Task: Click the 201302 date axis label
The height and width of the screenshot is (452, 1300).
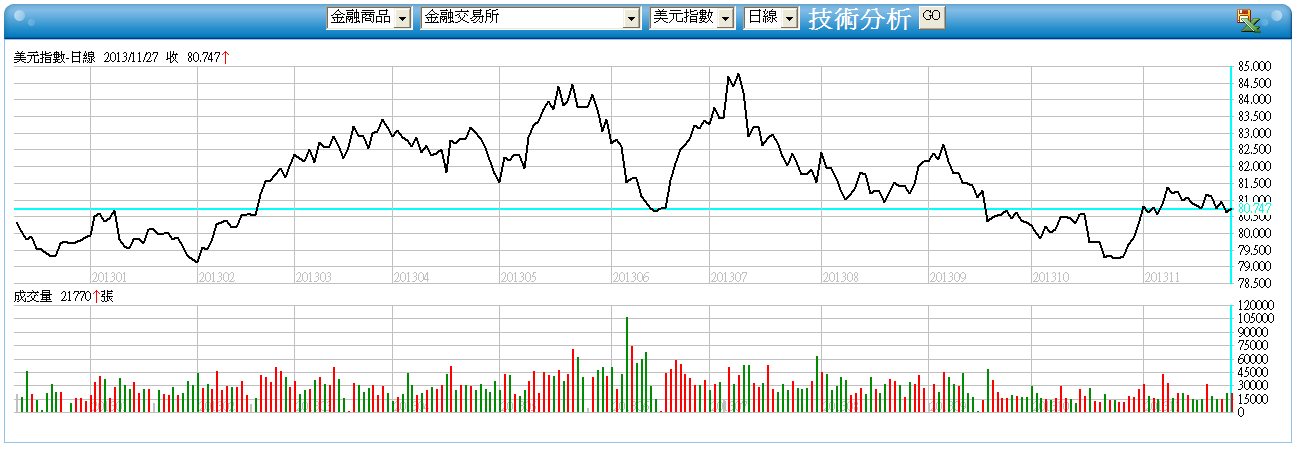Action: click(x=217, y=276)
